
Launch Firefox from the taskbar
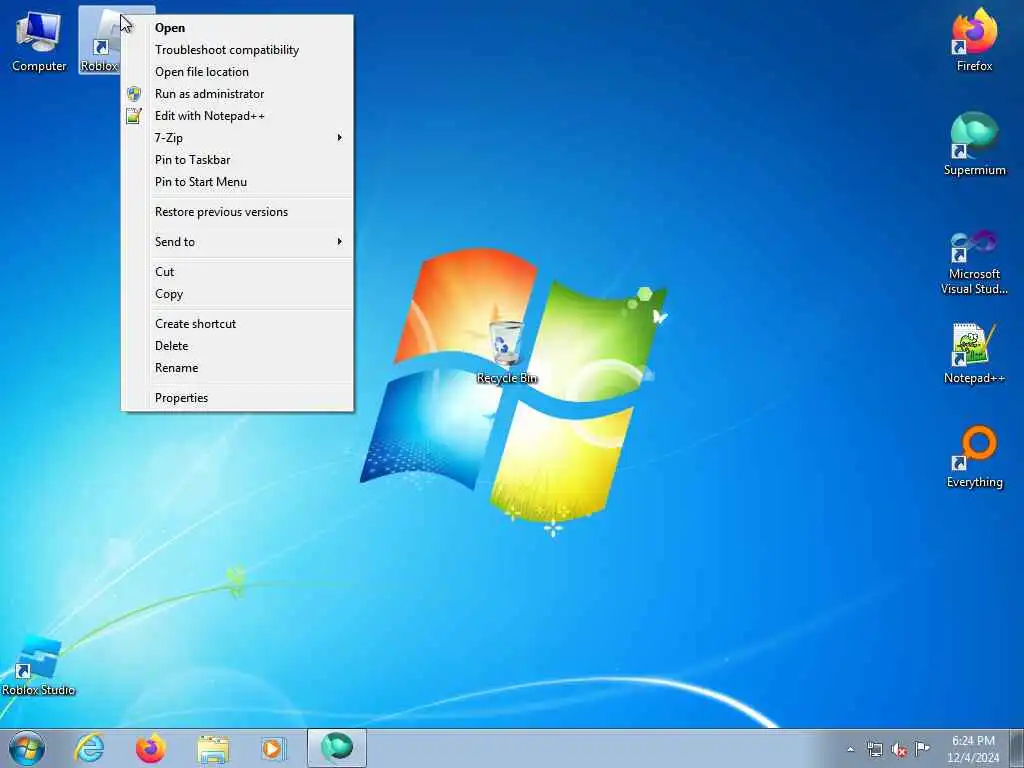click(x=150, y=748)
